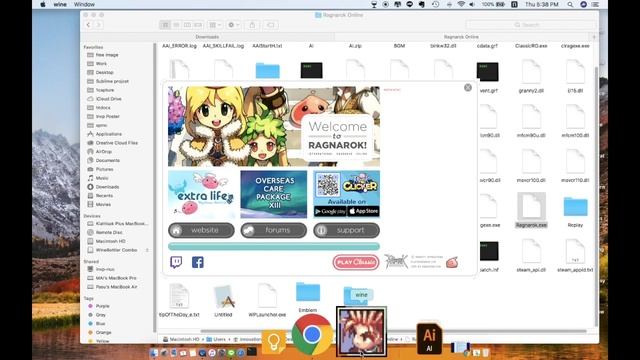Click the Spotlight search icon in menu bar
Screen dimensions: 640x360
(x=570, y=4)
